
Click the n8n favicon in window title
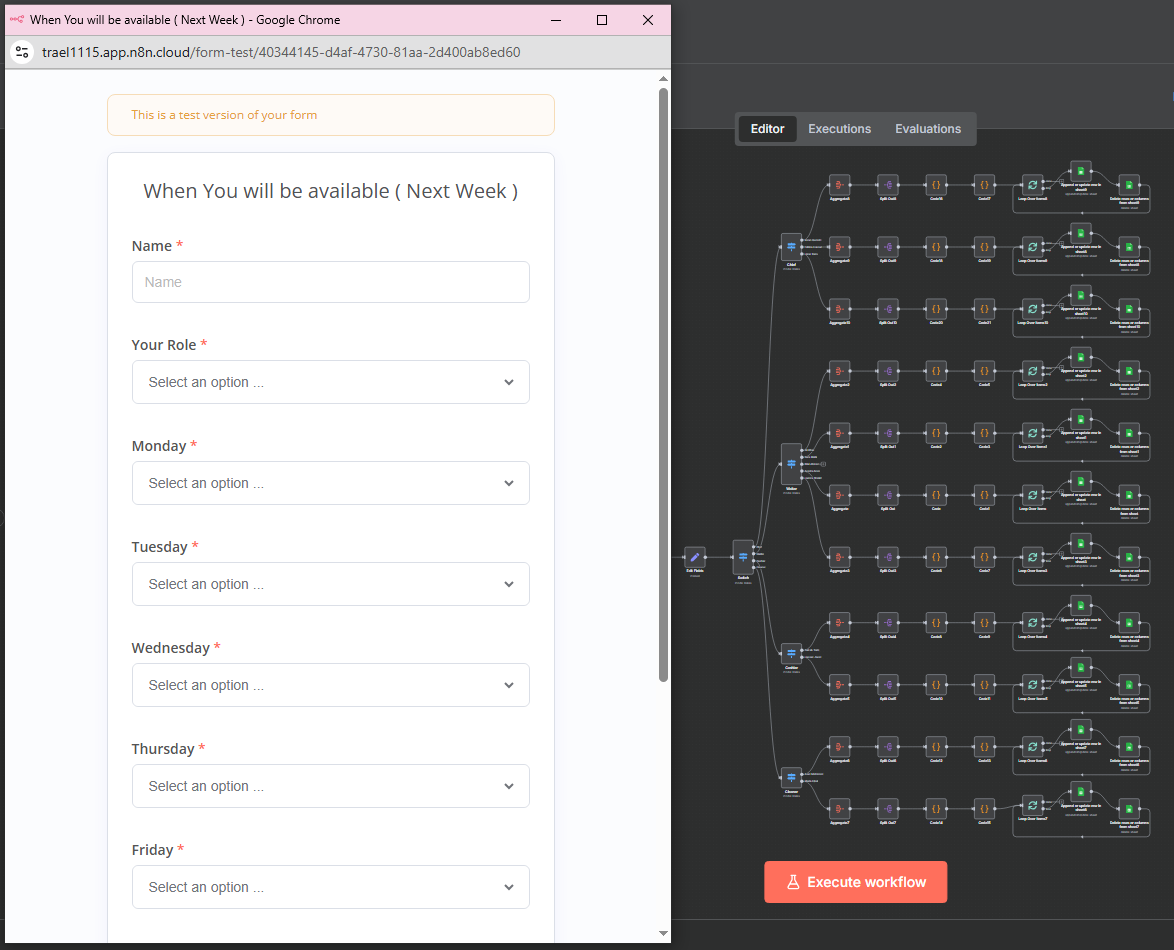click(x=16, y=20)
